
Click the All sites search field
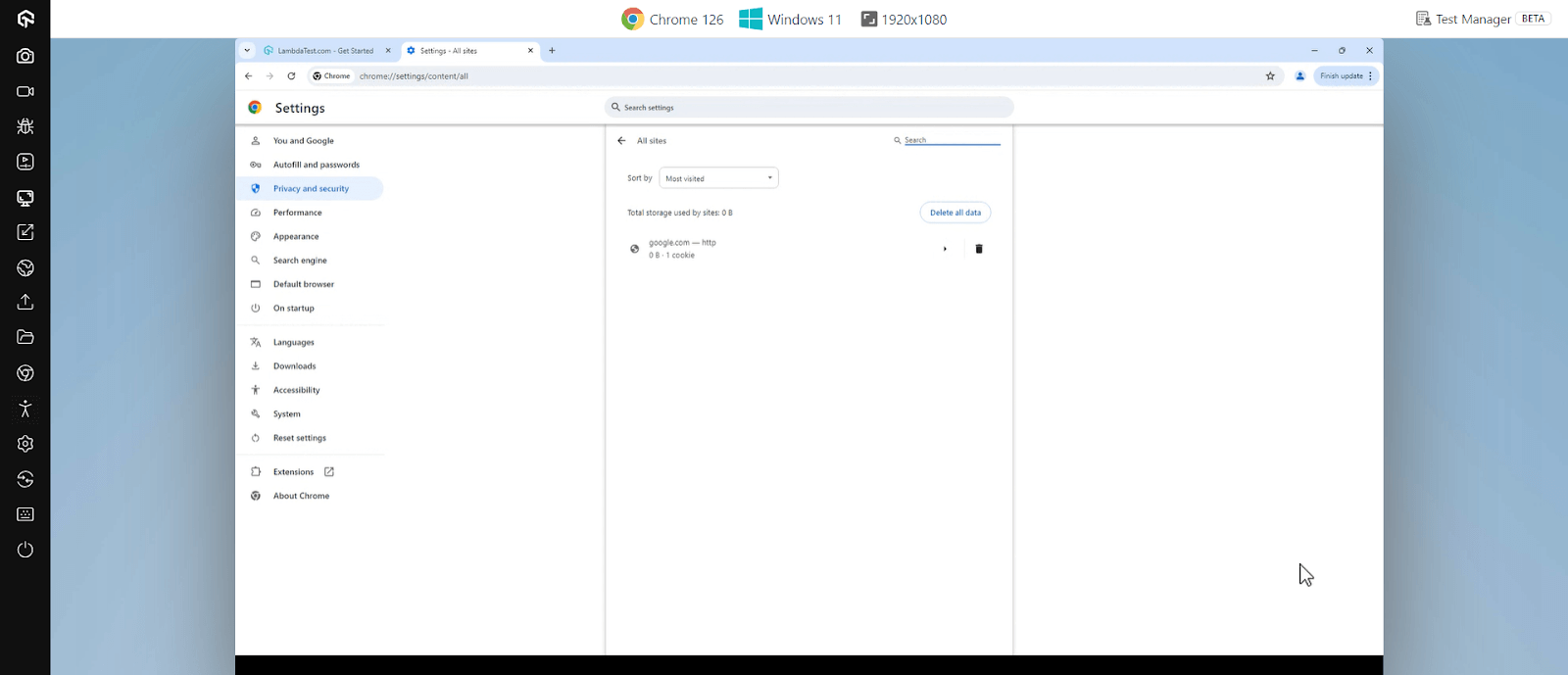[952, 140]
